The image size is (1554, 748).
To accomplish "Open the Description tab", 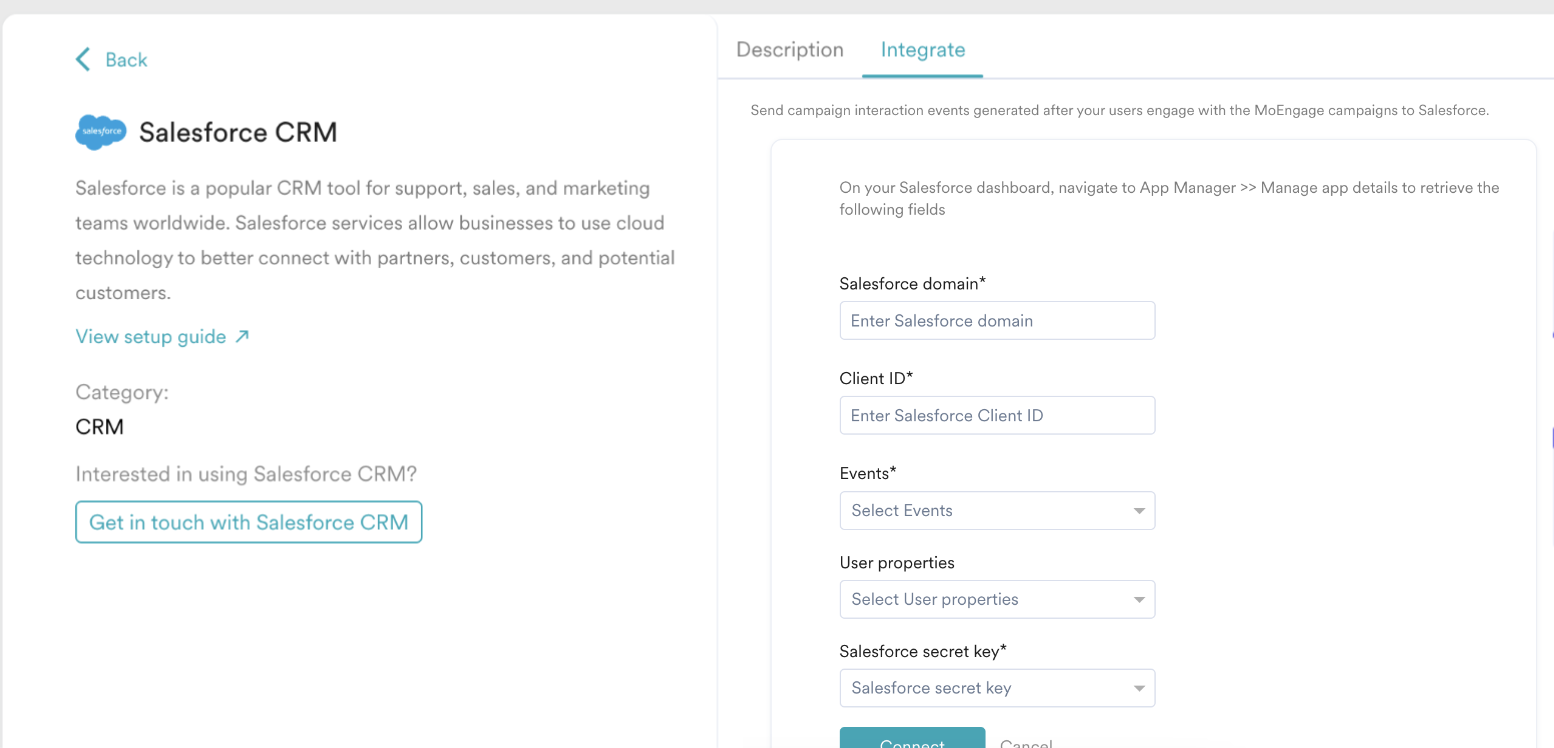I will [790, 50].
